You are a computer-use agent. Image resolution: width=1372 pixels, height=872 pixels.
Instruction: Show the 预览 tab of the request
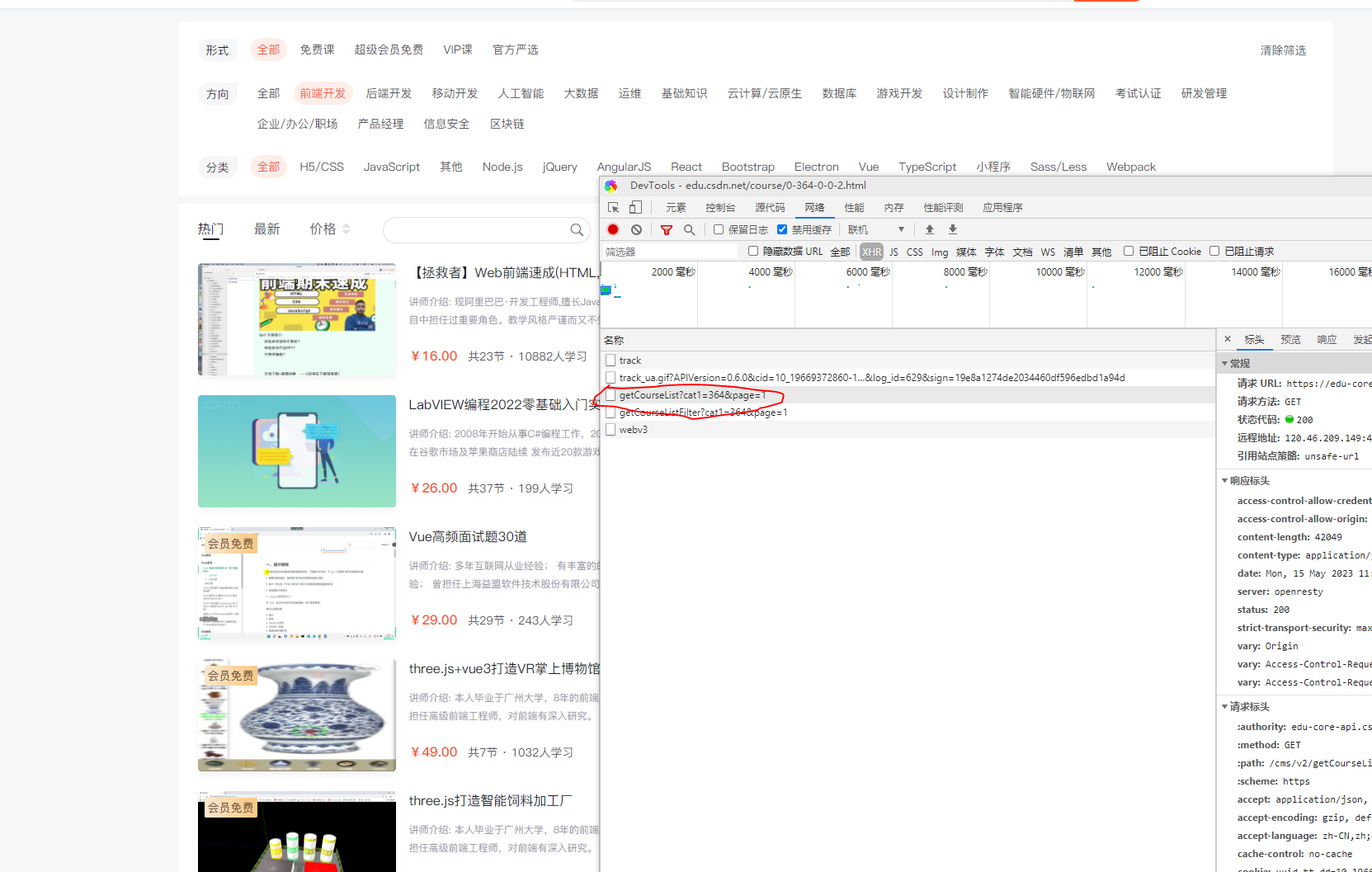click(1290, 340)
